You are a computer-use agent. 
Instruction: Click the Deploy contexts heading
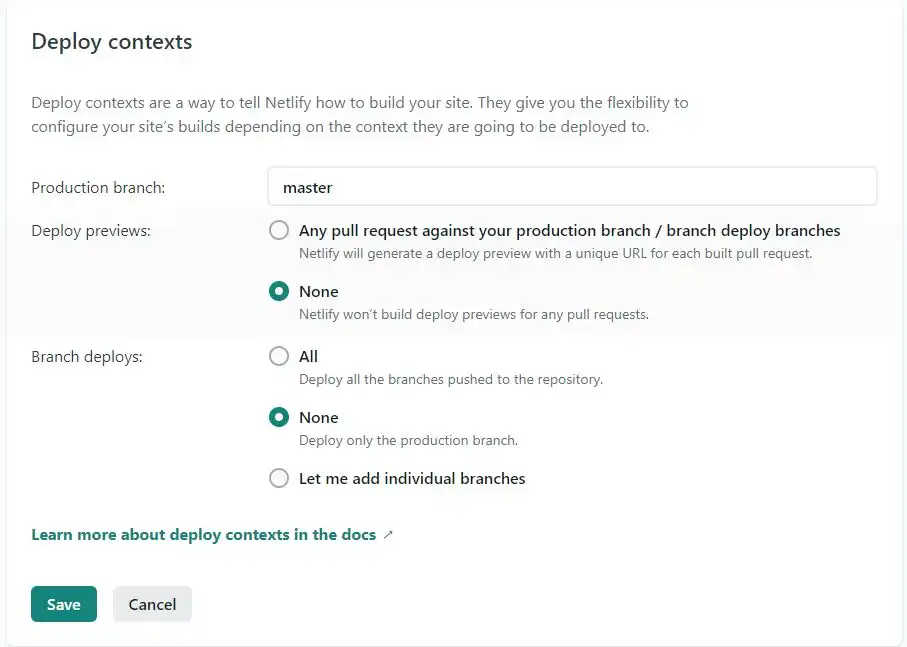(111, 42)
